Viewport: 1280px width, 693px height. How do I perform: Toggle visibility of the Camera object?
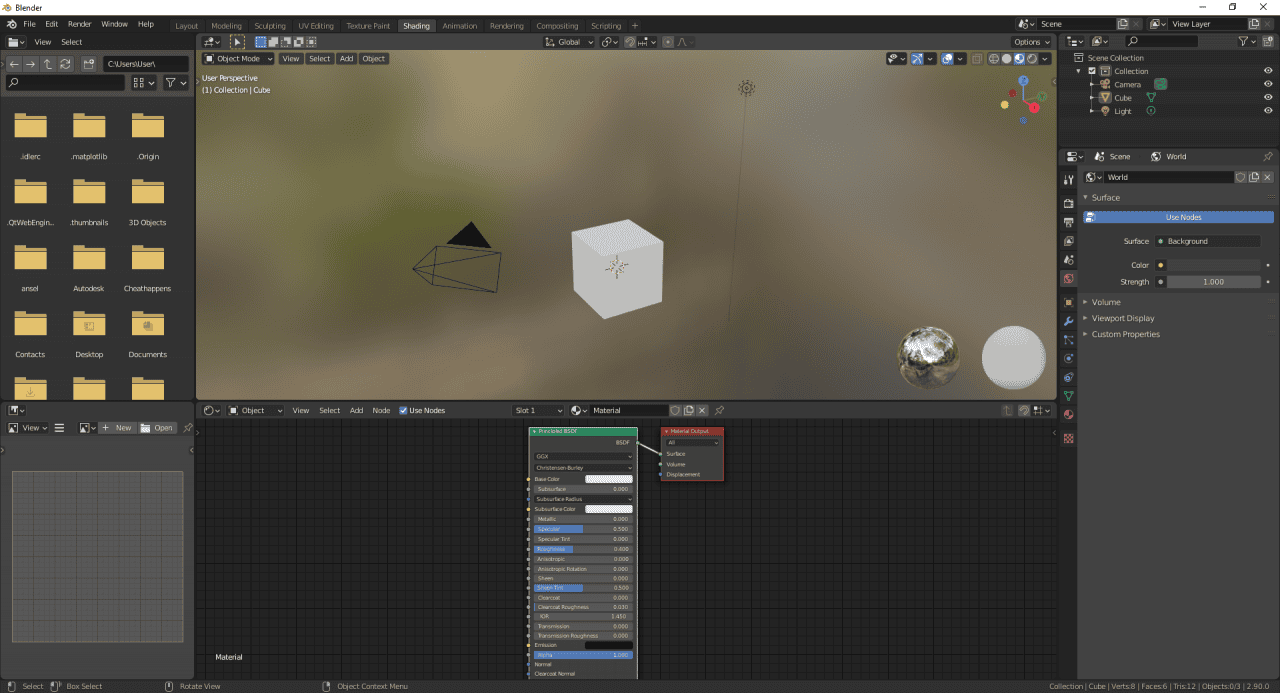click(1267, 84)
